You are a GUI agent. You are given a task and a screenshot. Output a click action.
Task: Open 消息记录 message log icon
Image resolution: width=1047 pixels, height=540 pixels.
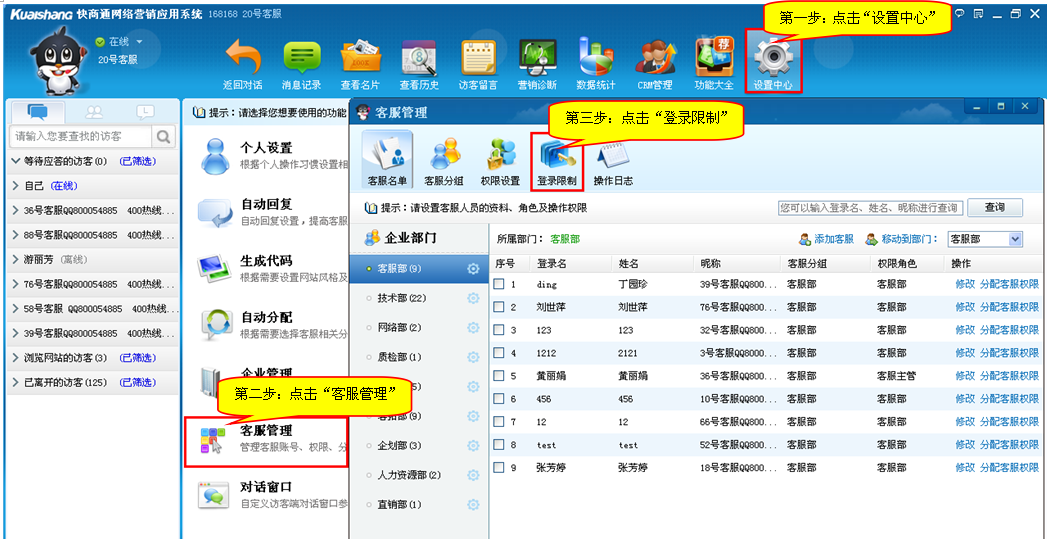coord(301,59)
